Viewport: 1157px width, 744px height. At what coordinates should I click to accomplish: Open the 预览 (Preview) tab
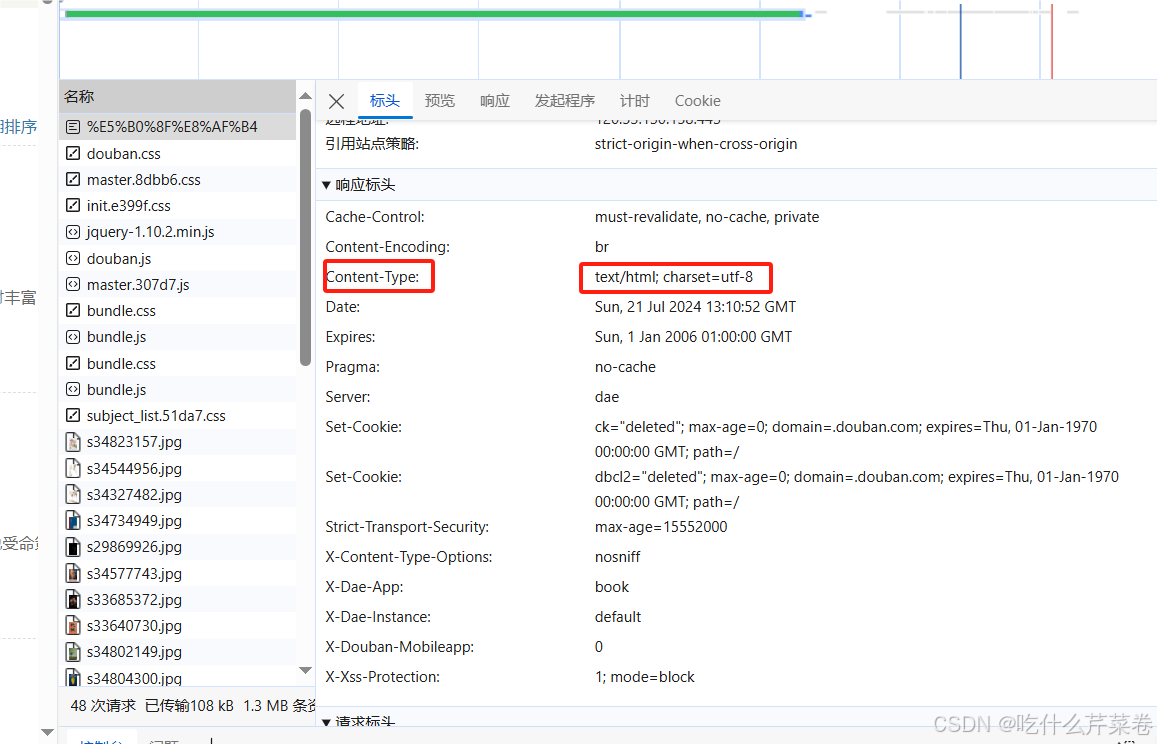[x=440, y=100]
